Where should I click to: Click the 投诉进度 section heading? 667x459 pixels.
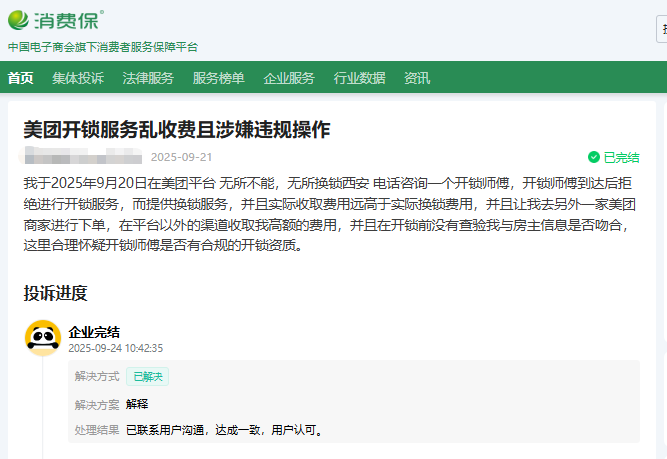click(x=56, y=293)
